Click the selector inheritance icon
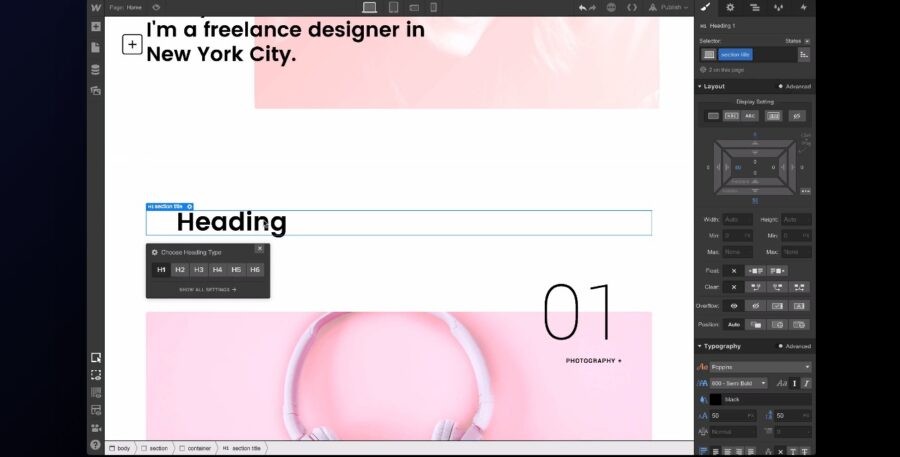Viewport: 900px width, 457px height. point(804,55)
